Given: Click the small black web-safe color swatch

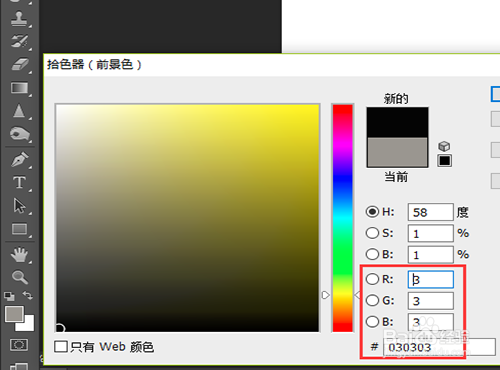Looking at the screenshot, I should (x=445, y=161).
